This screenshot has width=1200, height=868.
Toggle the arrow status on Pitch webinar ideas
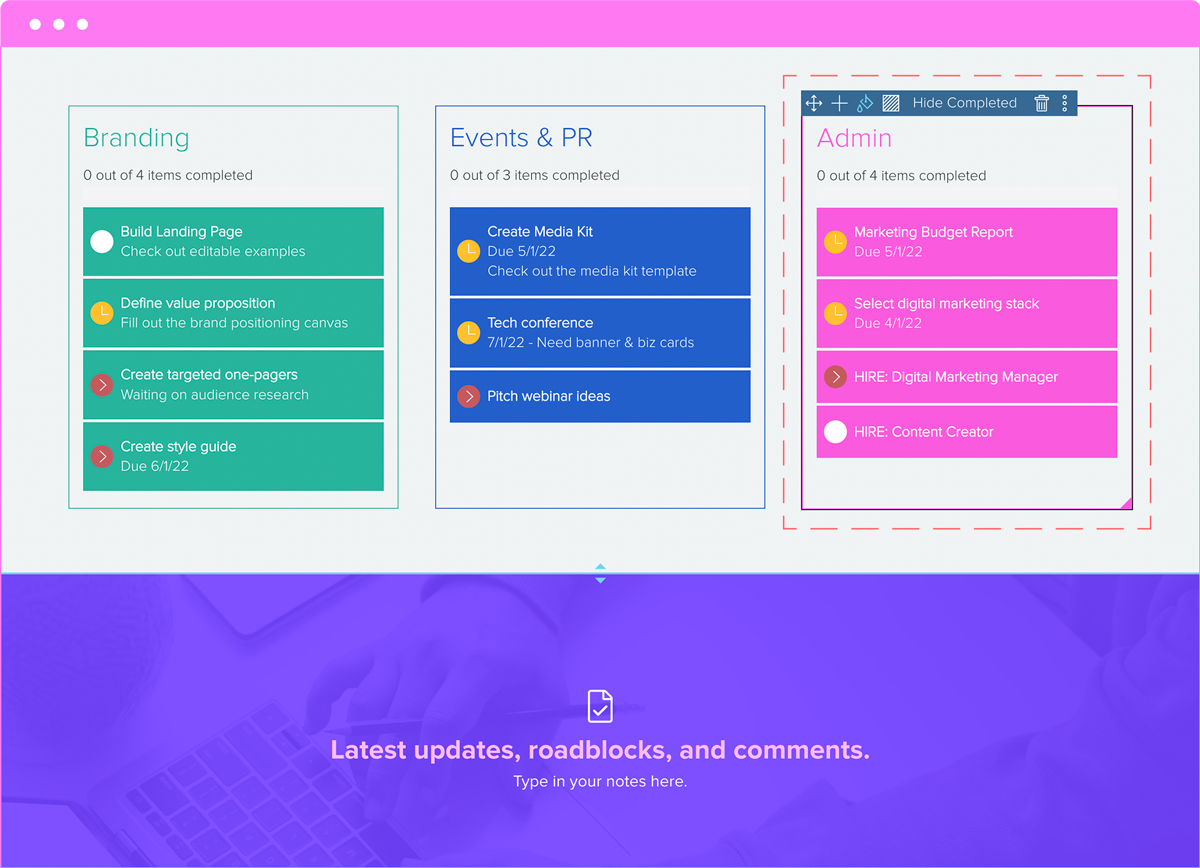point(468,396)
